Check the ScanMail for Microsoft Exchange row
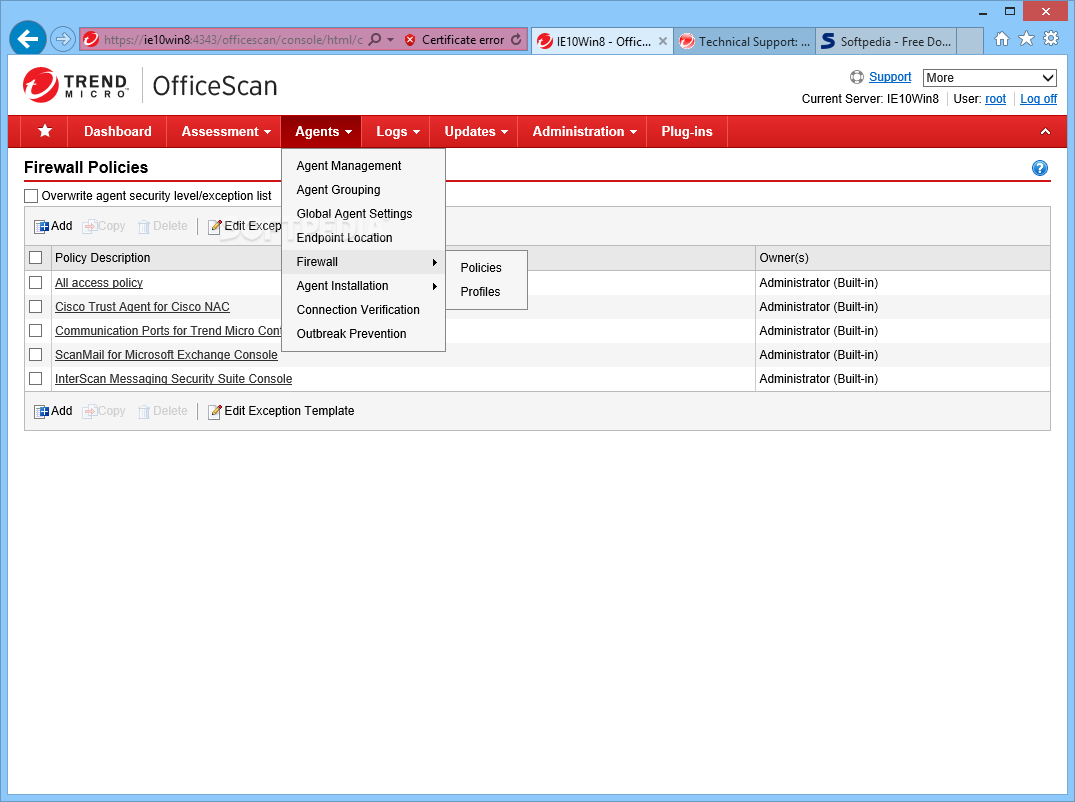1075x802 pixels. (36, 354)
